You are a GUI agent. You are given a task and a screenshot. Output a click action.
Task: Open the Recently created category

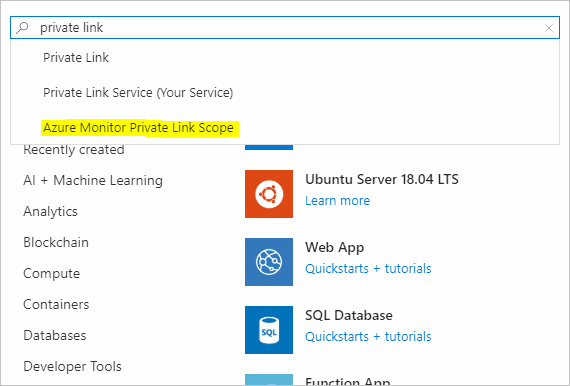coord(74,150)
